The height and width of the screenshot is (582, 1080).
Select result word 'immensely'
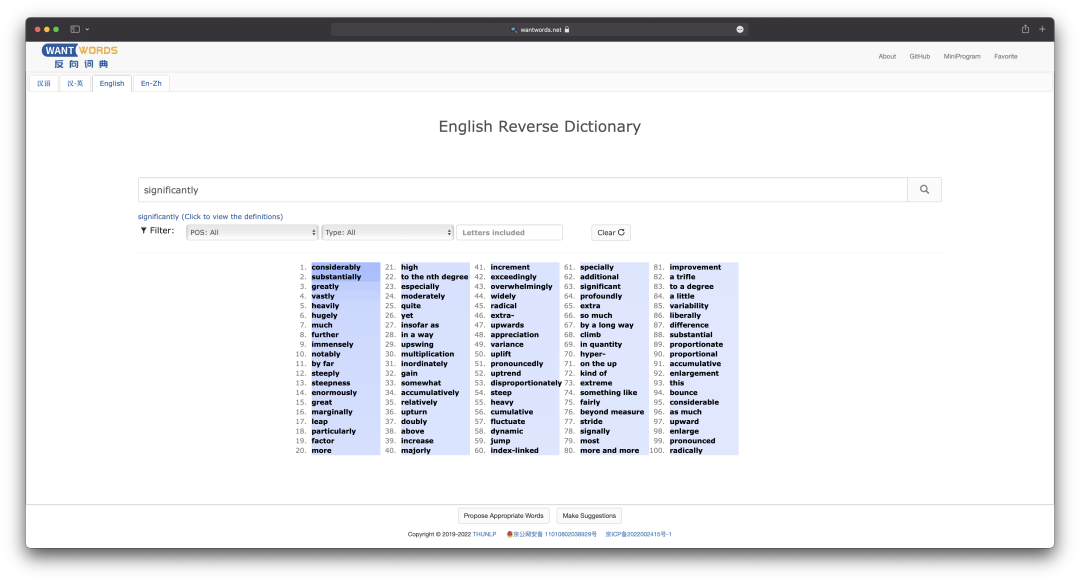pyautogui.click(x=332, y=344)
